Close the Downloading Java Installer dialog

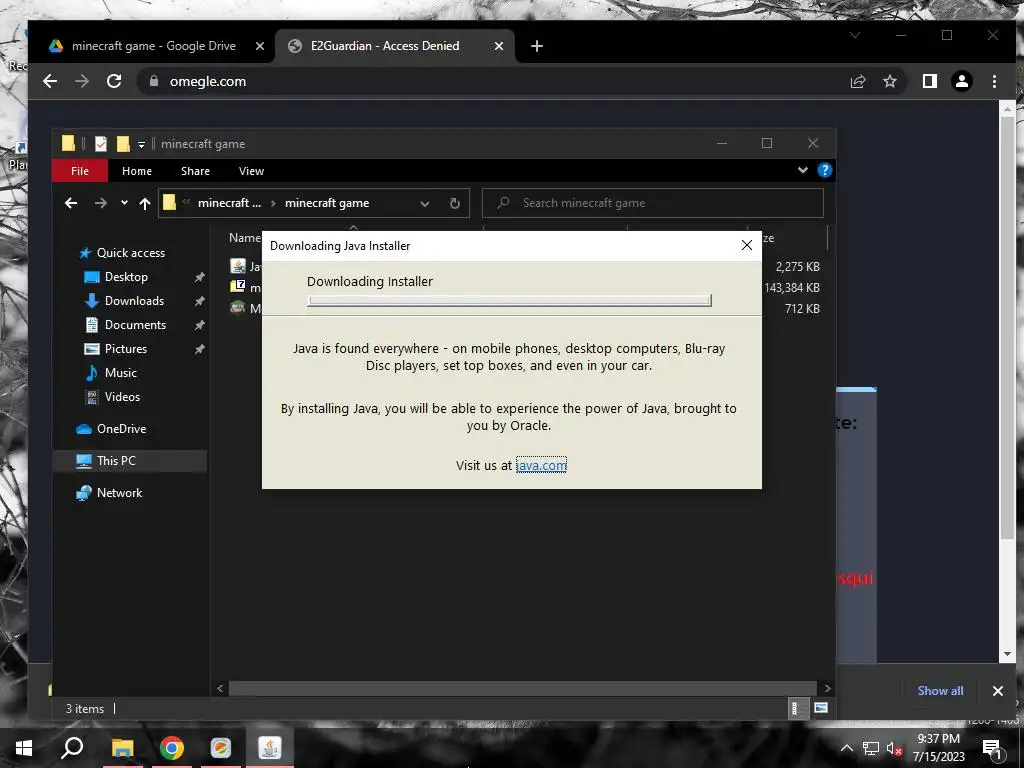746,246
